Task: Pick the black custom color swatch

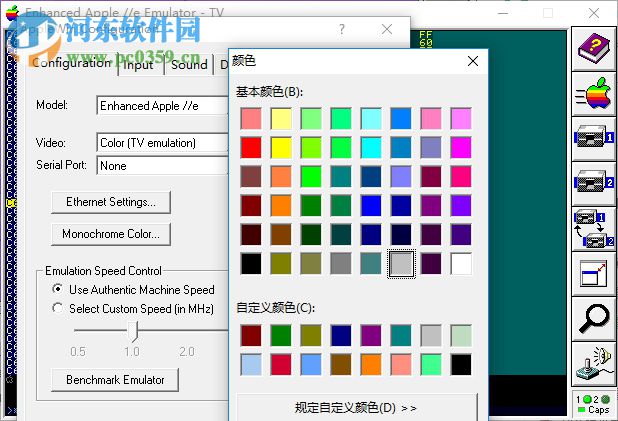Action: (461, 365)
